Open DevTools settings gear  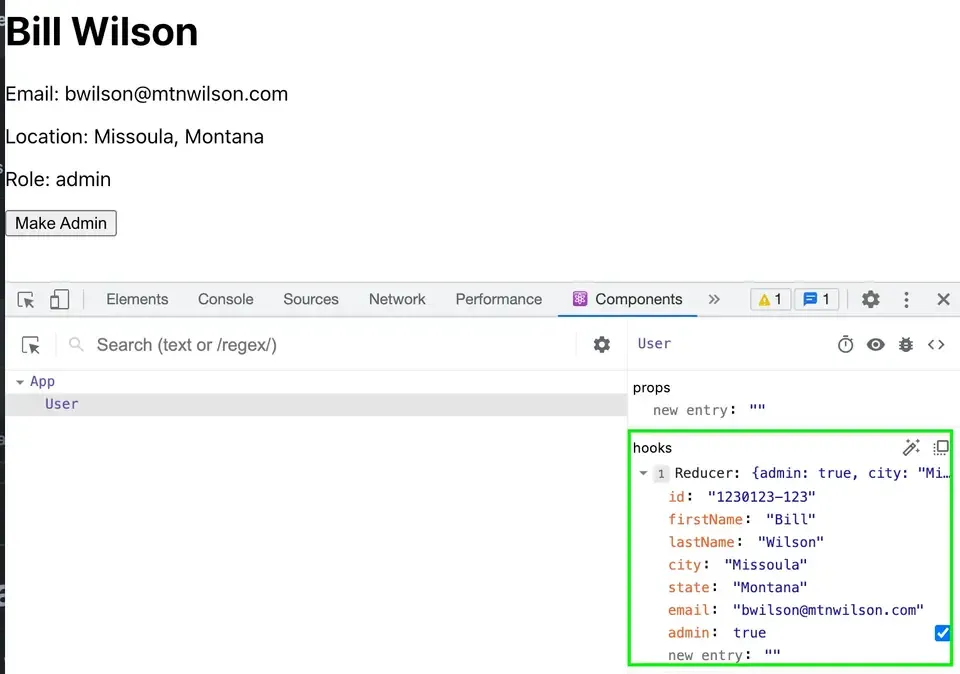(871, 300)
